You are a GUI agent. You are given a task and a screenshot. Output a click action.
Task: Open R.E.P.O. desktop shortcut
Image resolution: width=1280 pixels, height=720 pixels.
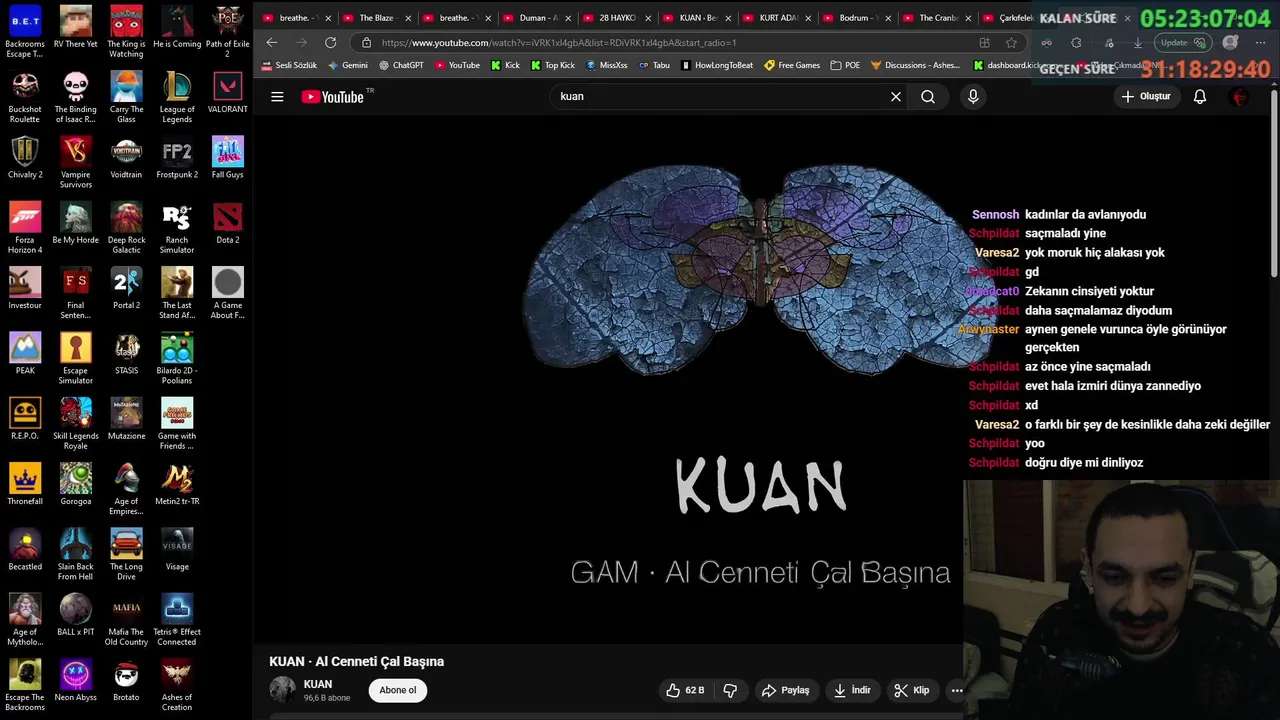[25, 418]
